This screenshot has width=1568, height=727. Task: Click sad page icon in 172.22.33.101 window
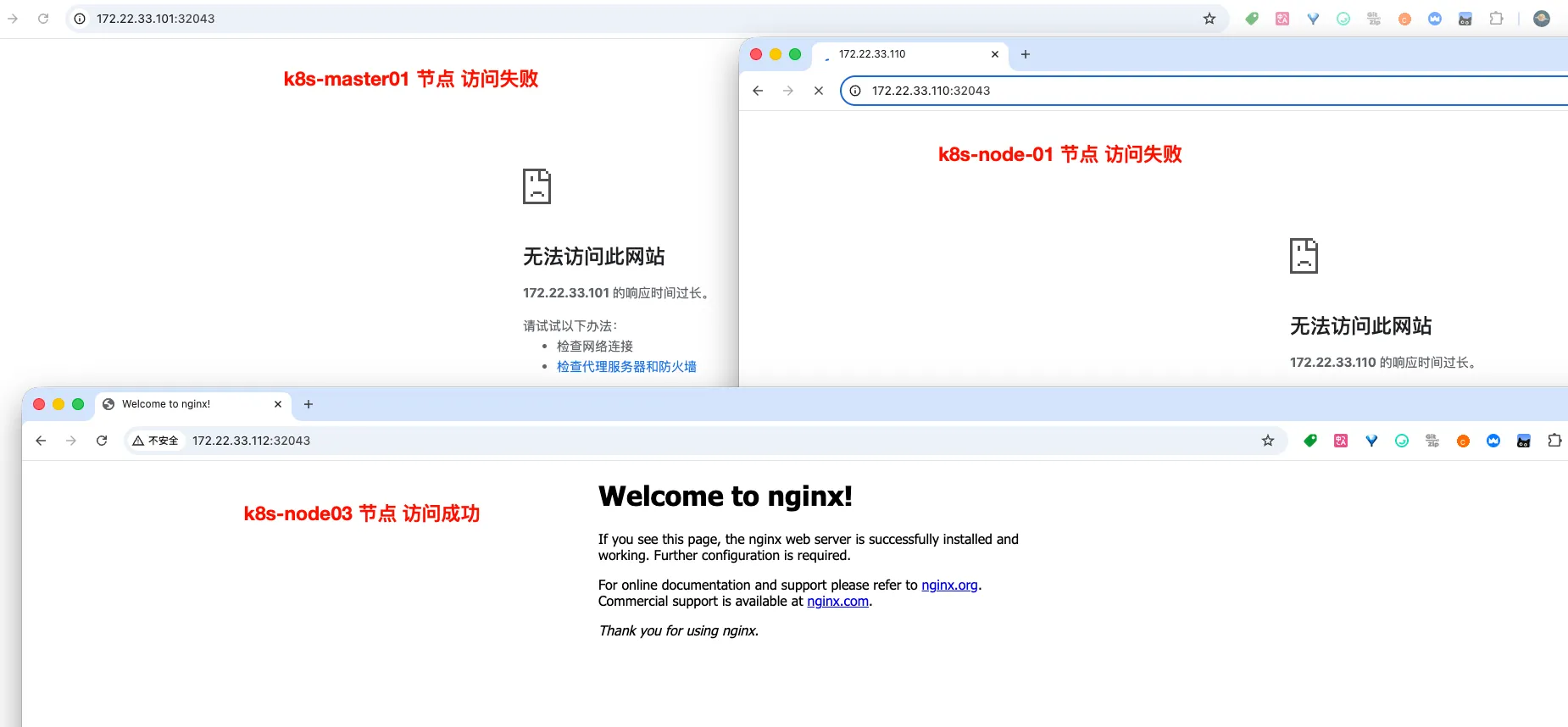[x=537, y=186]
